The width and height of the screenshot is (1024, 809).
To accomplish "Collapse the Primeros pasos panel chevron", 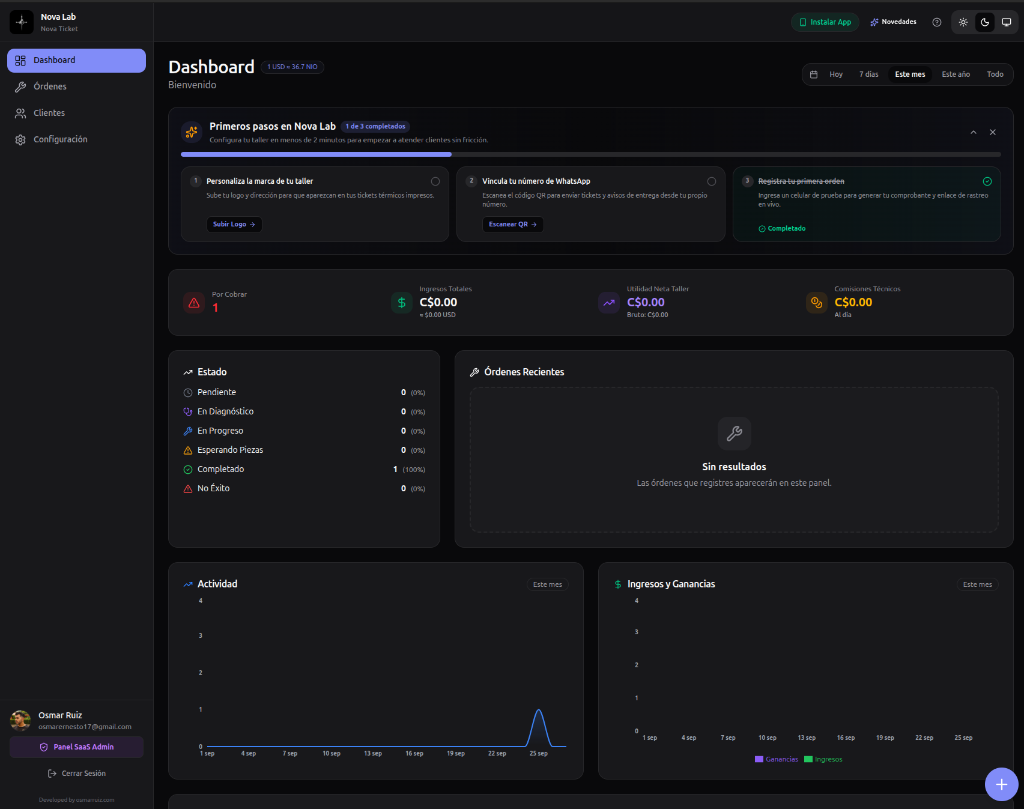I will click(x=973, y=132).
